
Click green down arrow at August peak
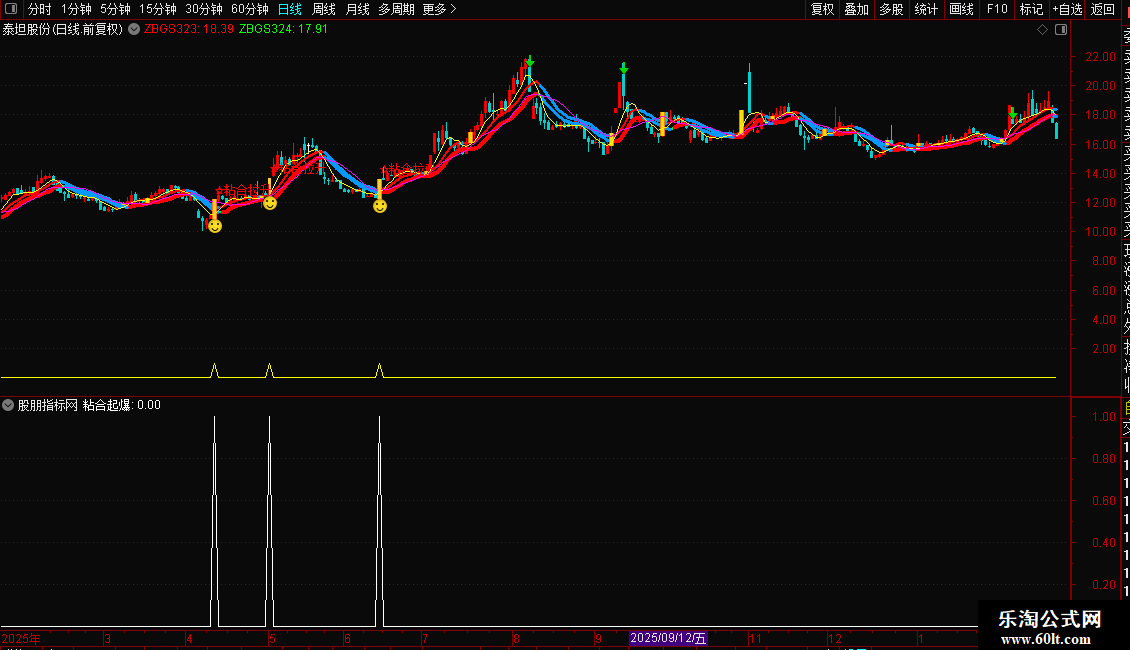530,61
